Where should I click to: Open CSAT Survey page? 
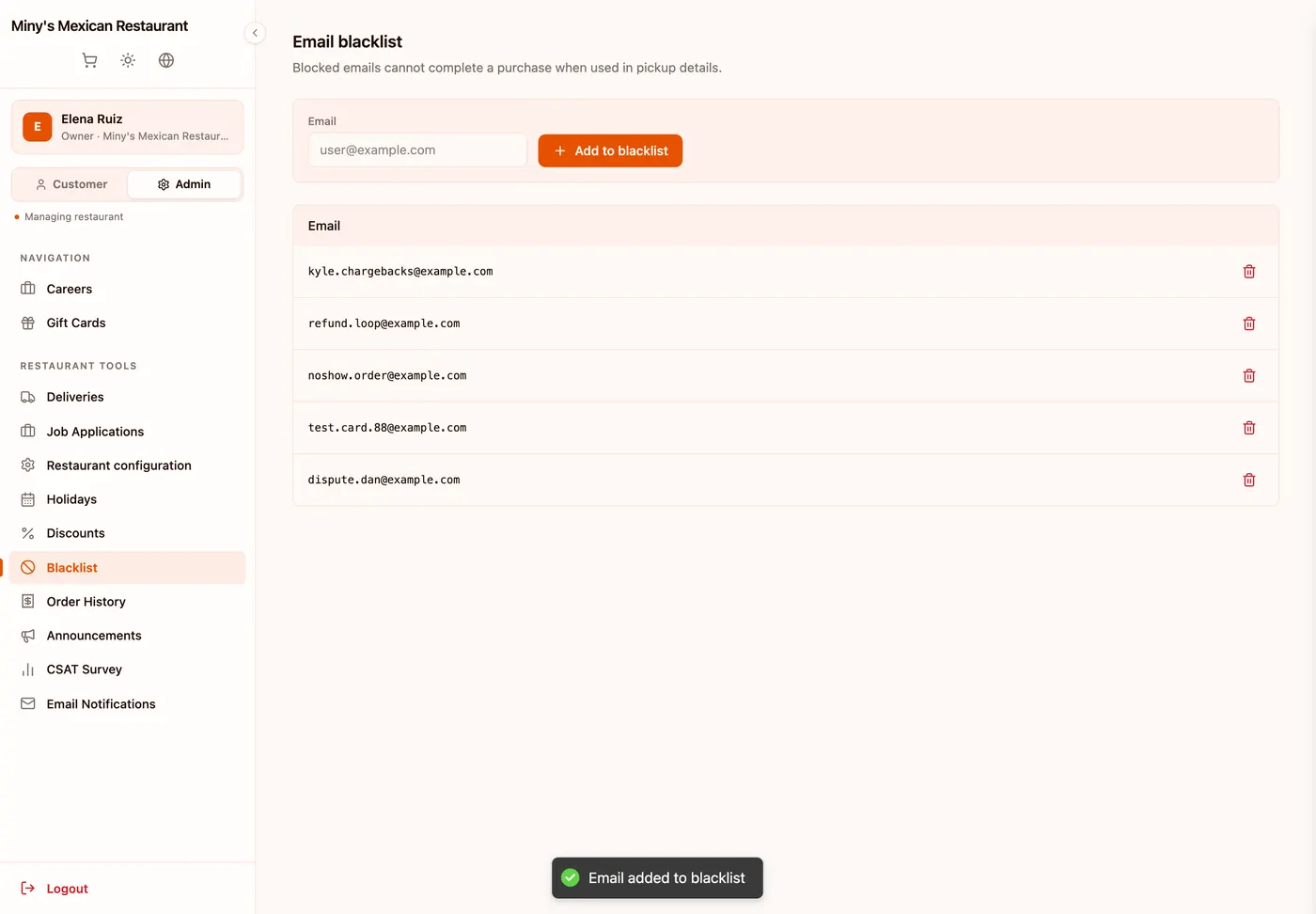127,670
